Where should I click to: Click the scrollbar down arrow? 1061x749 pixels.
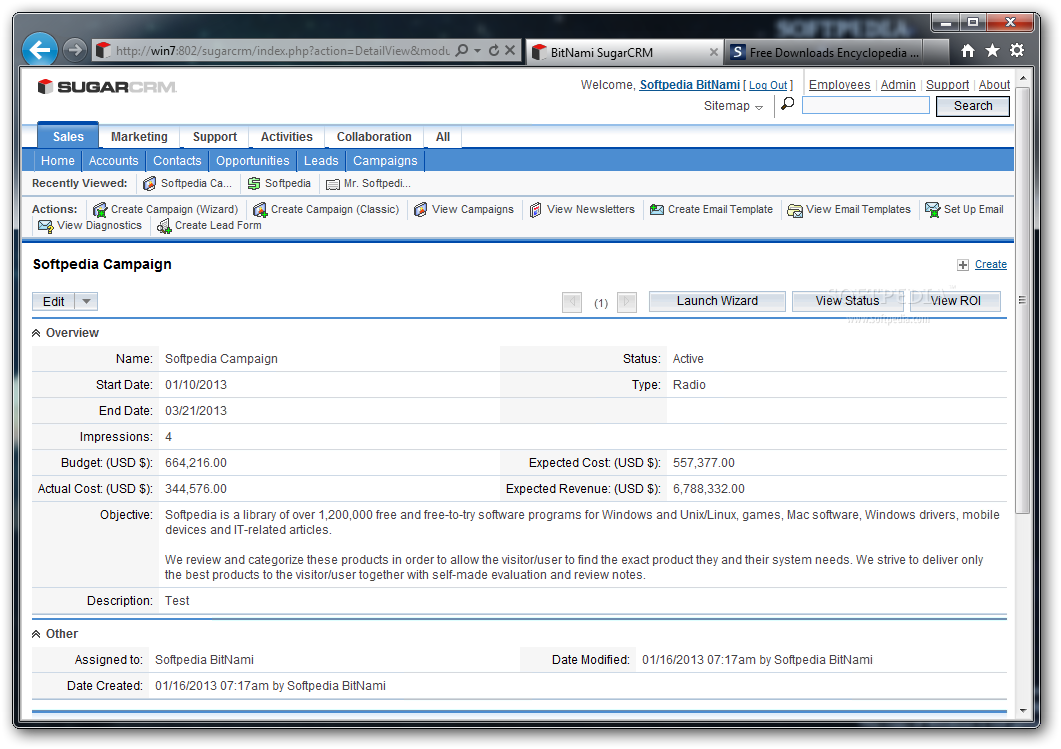1023,711
